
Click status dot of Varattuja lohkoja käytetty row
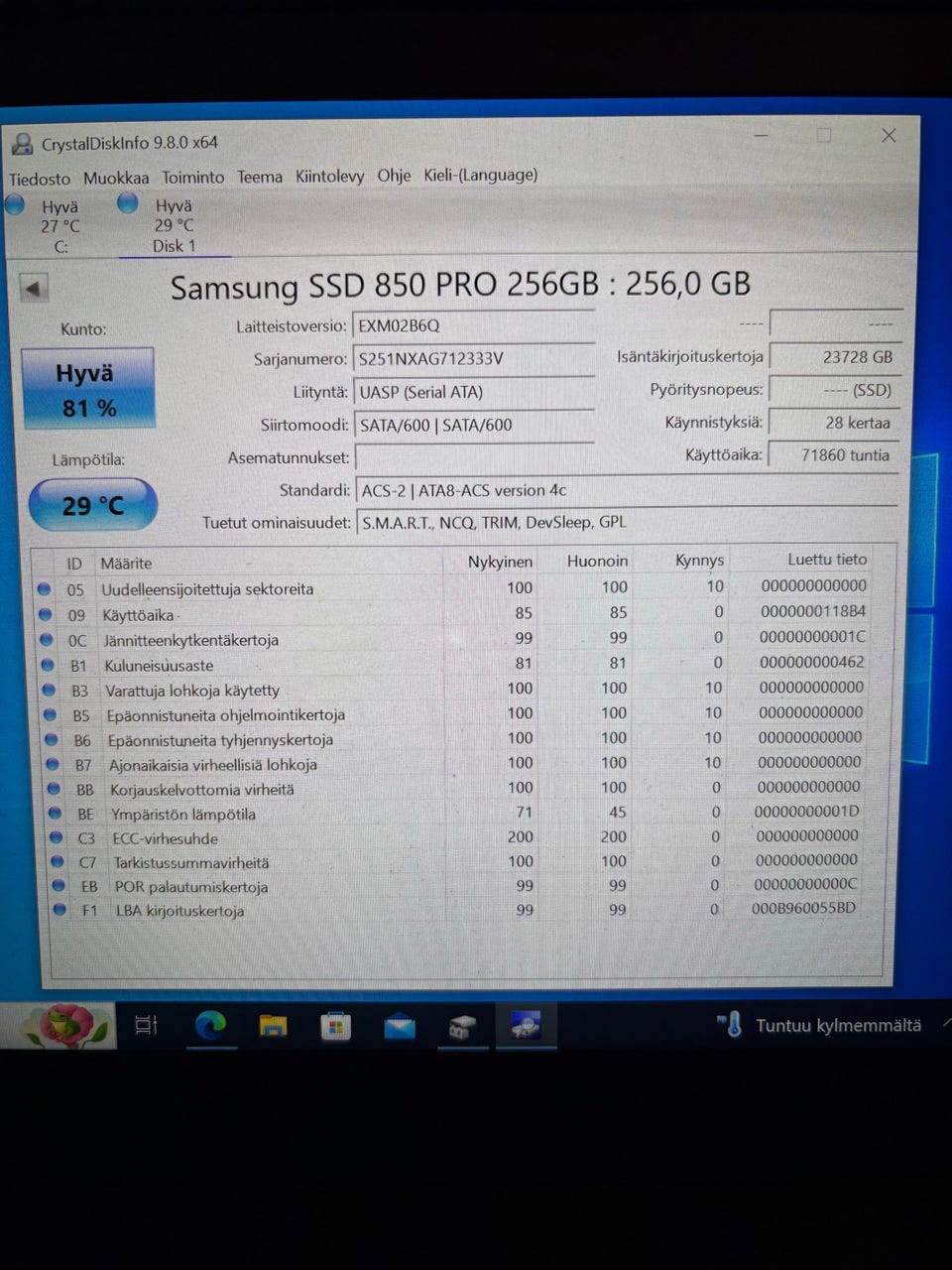(49, 690)
